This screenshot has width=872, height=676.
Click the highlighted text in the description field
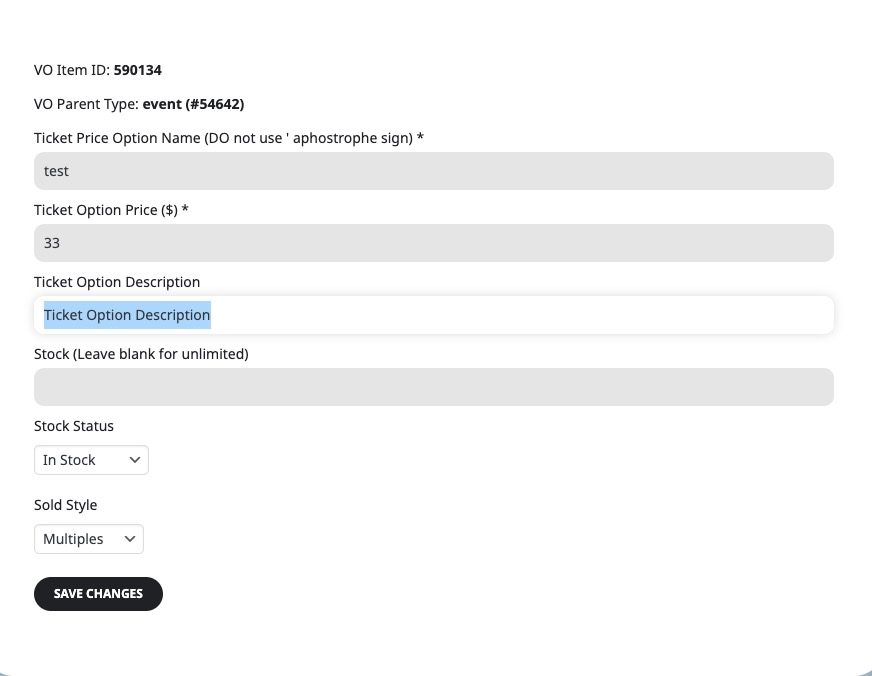point(127,315)
